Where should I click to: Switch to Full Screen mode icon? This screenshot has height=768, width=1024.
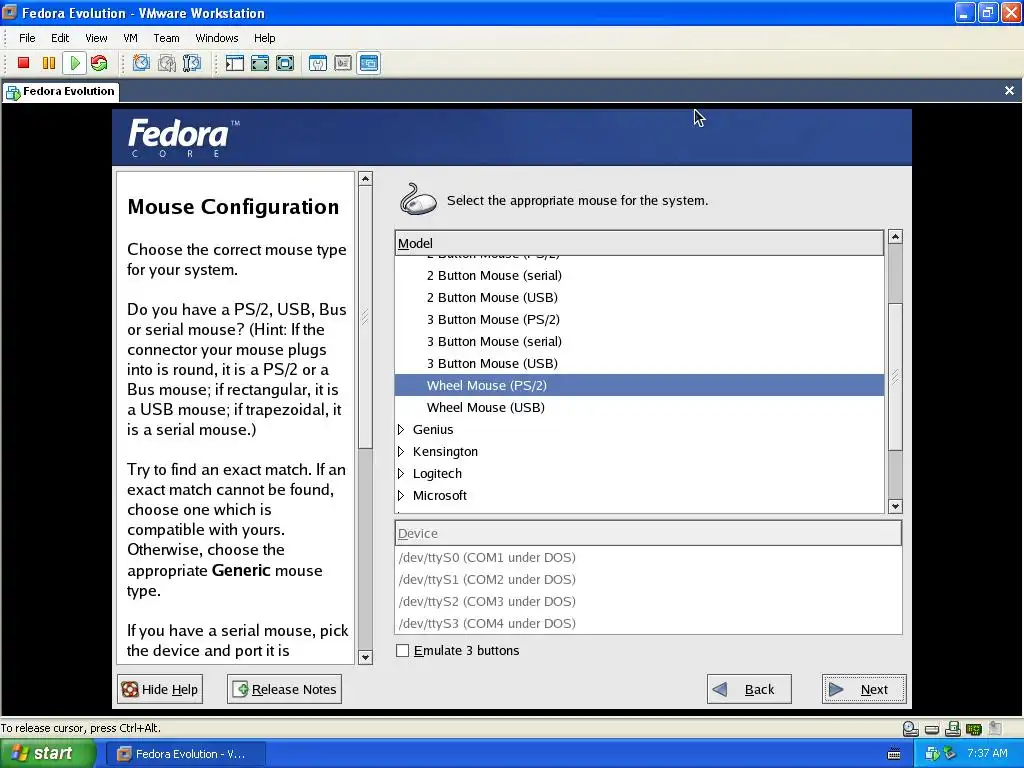point(285,63)
